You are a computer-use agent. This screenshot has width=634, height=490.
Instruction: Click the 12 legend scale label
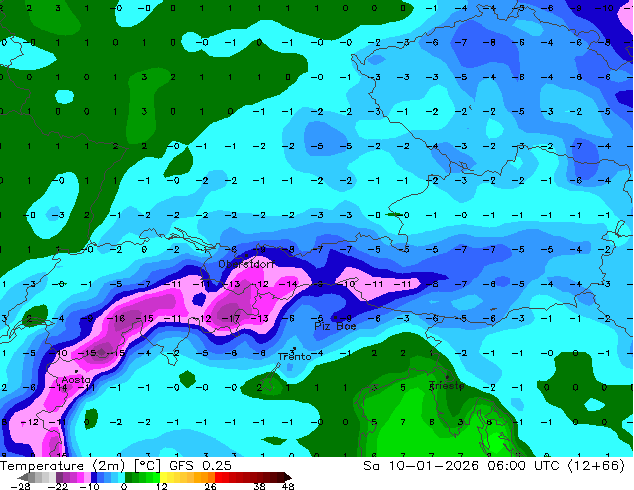[x=162, y=486]
